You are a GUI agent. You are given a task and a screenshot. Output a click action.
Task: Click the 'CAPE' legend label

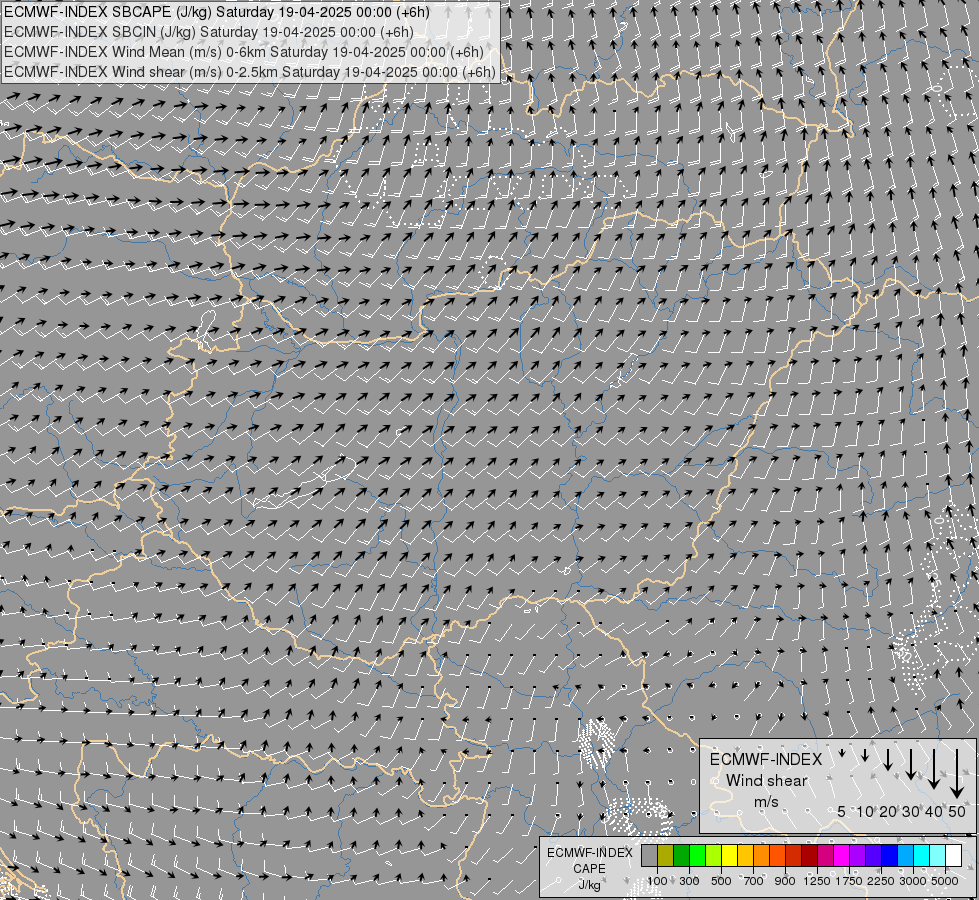coord(589,868)
